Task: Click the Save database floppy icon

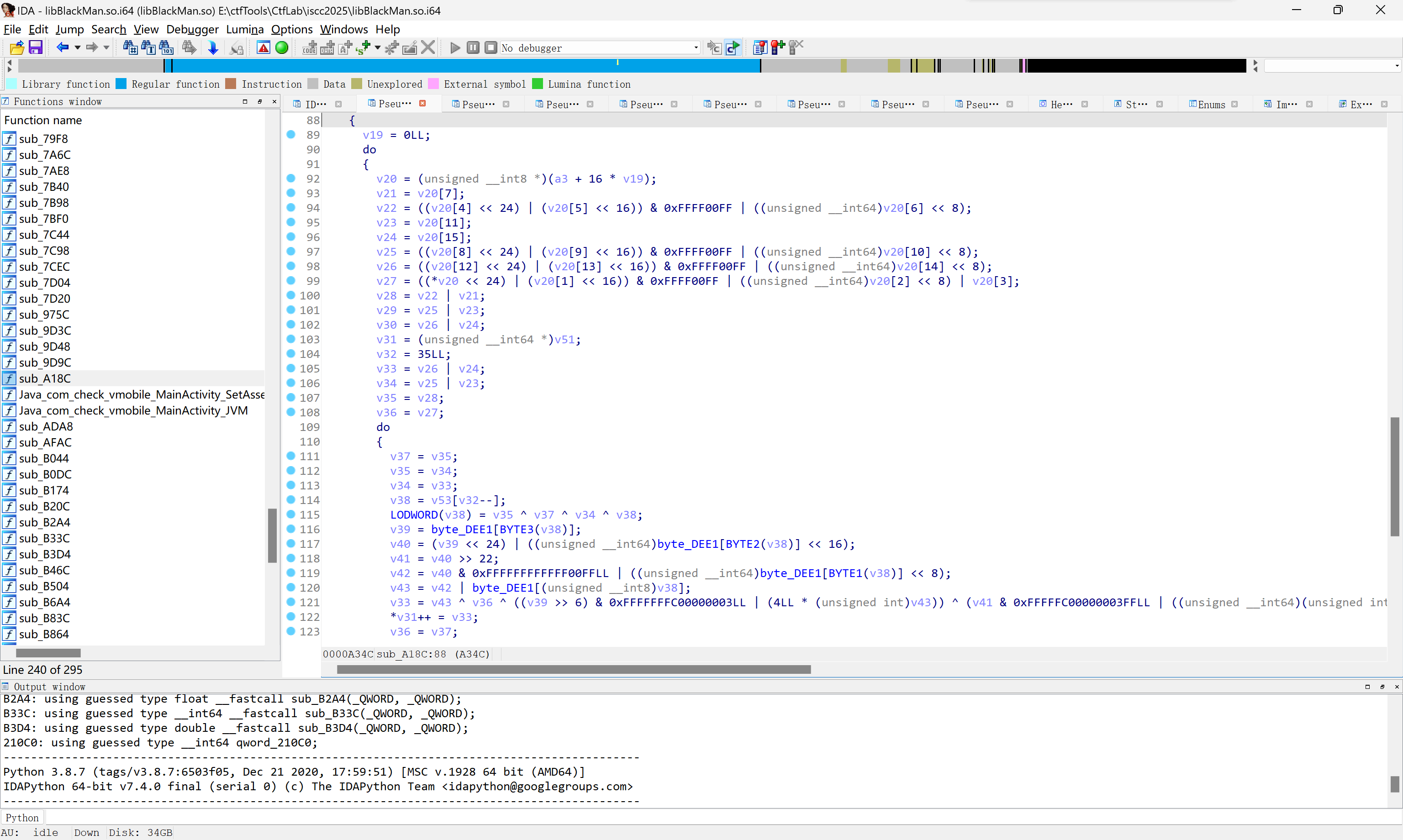Action: click(36, 47)
